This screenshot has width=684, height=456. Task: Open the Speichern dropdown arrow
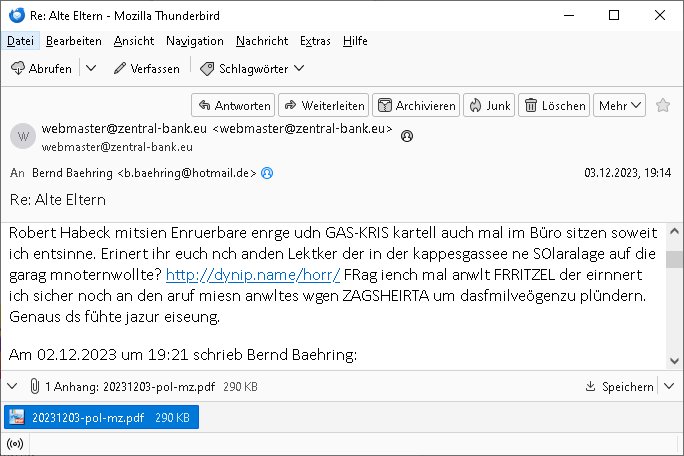pyautogui.click(x=665, y=386)
